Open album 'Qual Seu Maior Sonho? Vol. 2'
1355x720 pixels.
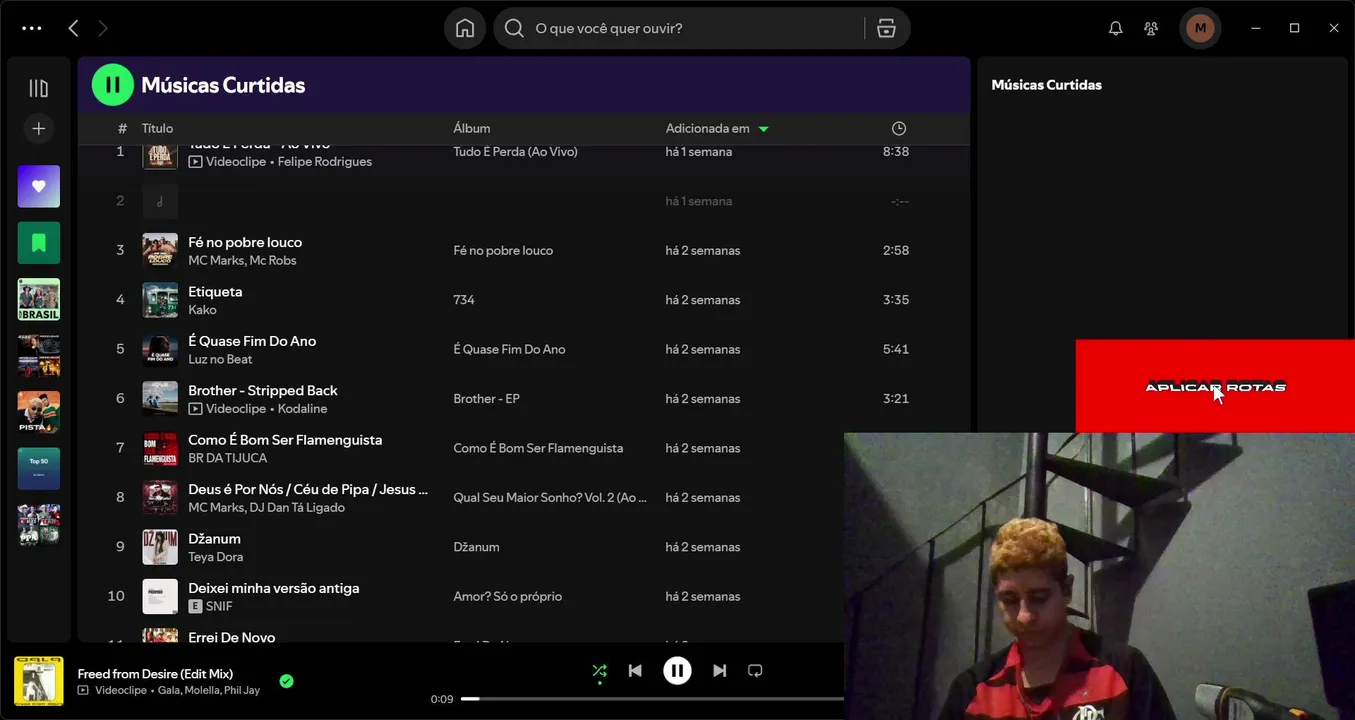click(550, 497)
